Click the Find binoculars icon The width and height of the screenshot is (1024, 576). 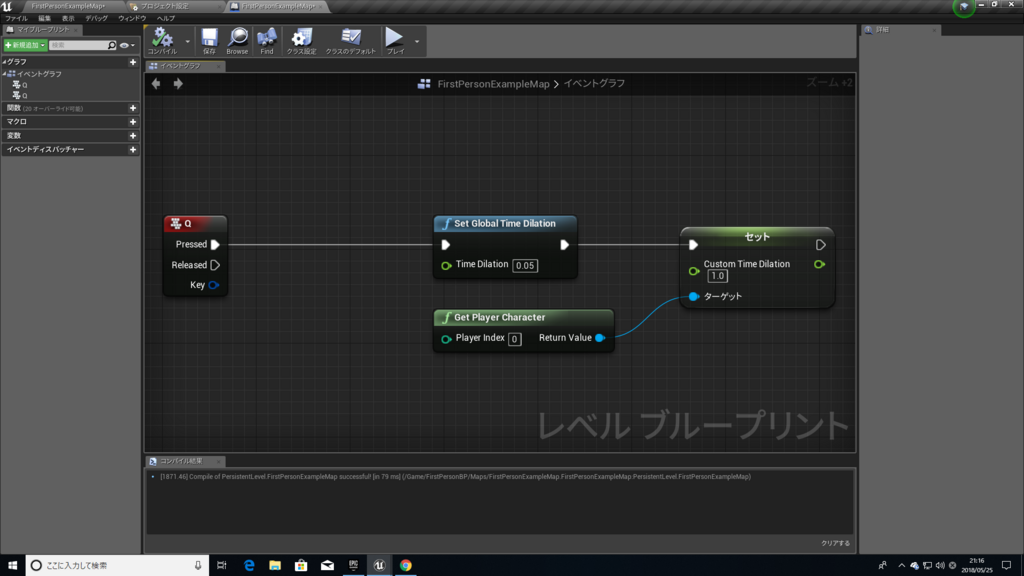pos(266,38)
